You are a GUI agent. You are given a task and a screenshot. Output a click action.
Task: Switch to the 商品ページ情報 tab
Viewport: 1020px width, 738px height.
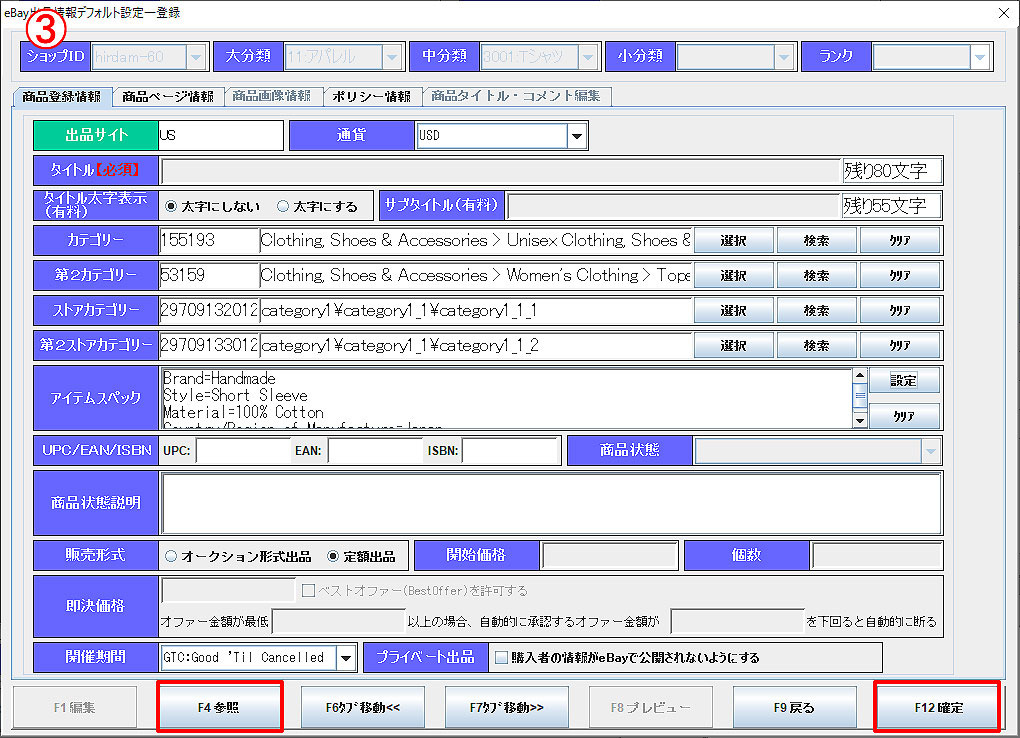[167, 97]
